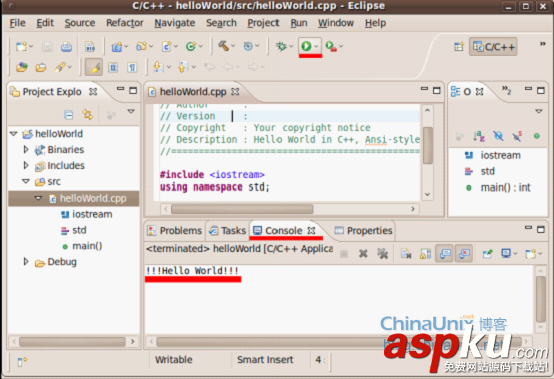554x379 pixels.
Task: Click the Next Annotation arrow icon
Action: tap(158, 67)
